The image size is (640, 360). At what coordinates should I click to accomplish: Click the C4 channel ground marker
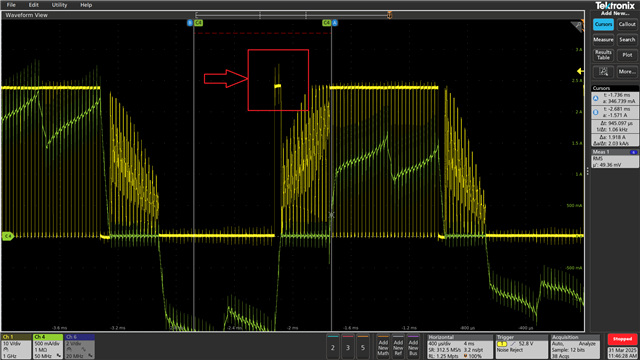(x=8, y=236)
